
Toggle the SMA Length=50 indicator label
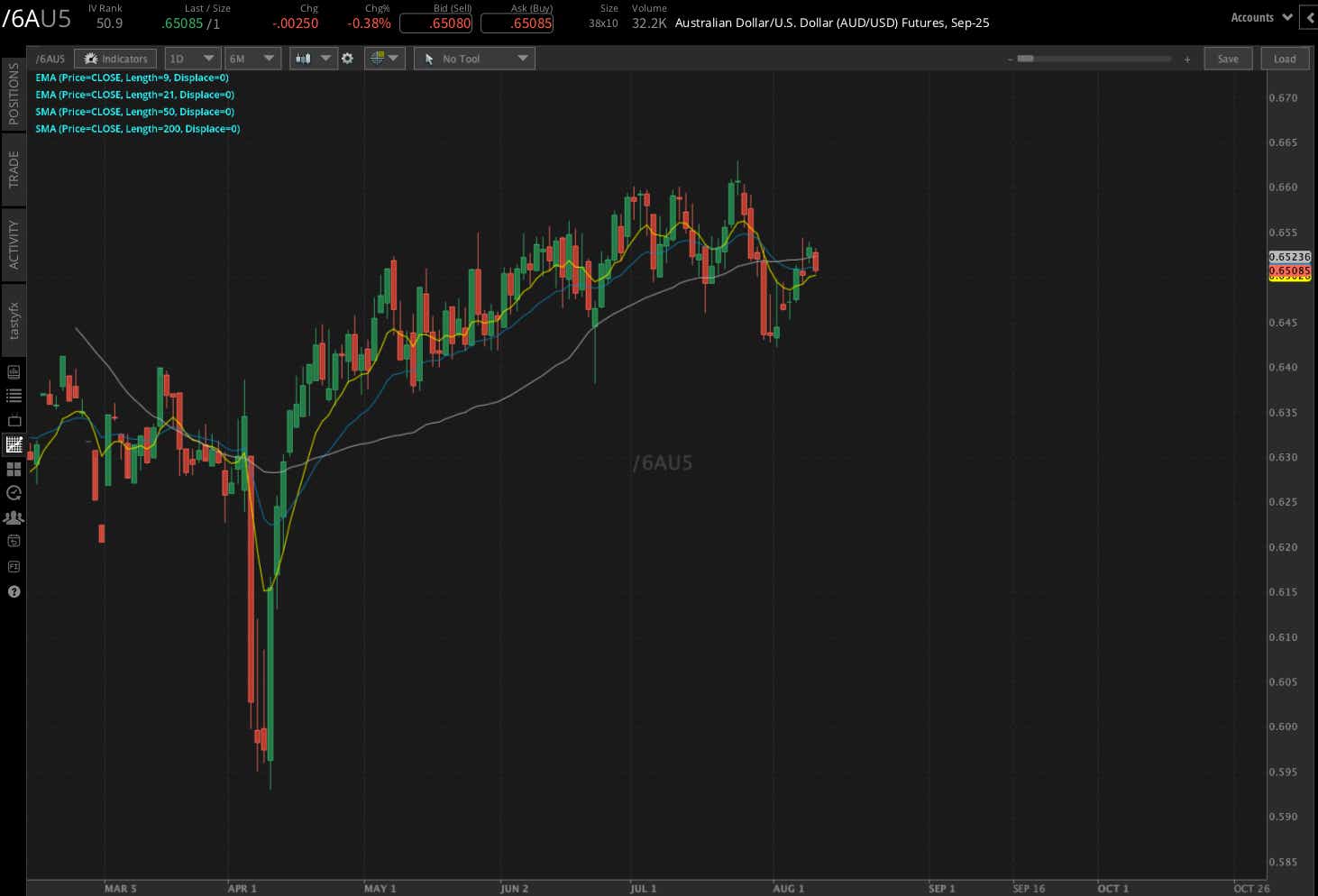tap(134, 111)
